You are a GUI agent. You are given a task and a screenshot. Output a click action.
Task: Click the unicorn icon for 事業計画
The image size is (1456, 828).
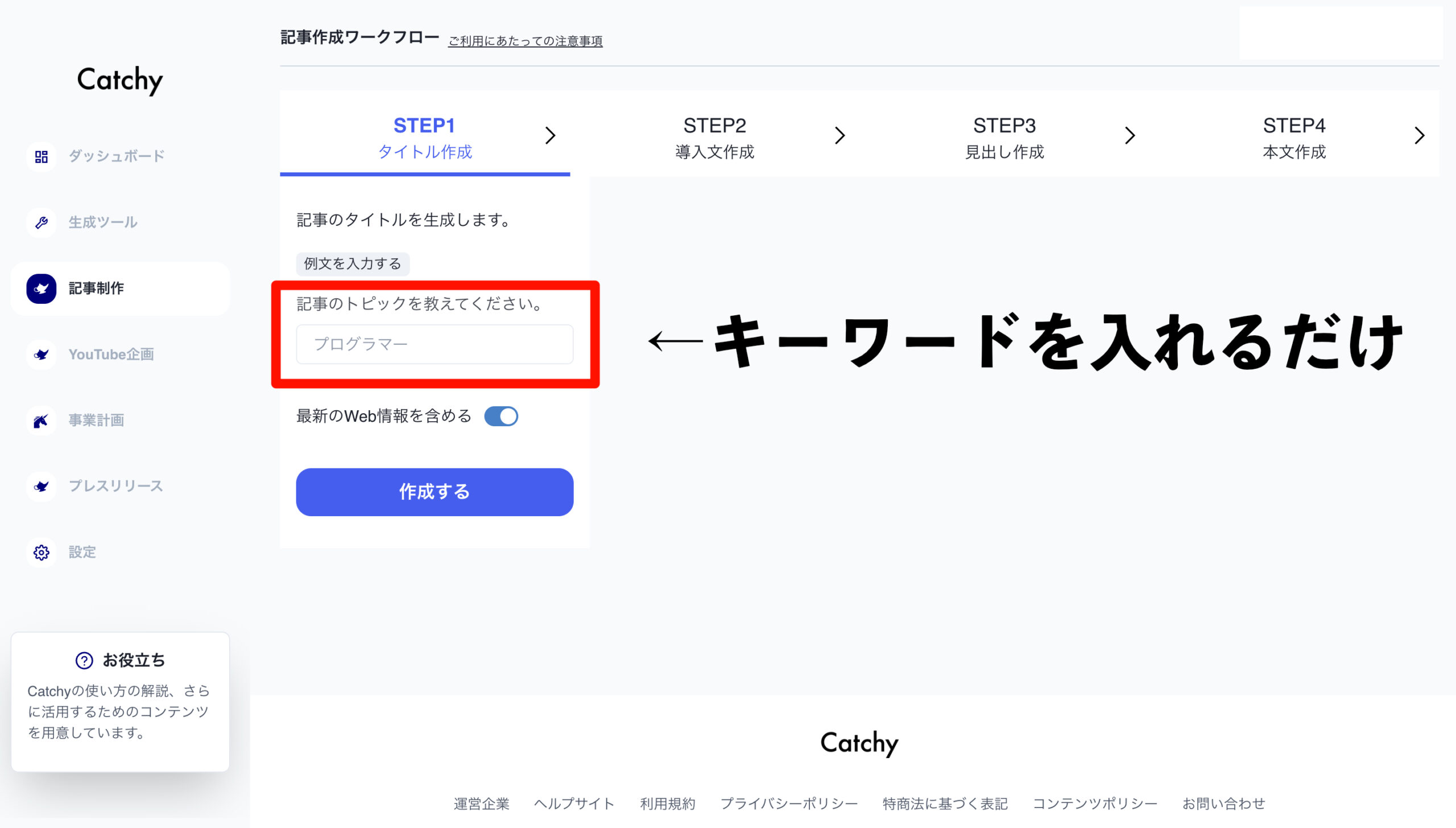[x=41, y=421]
